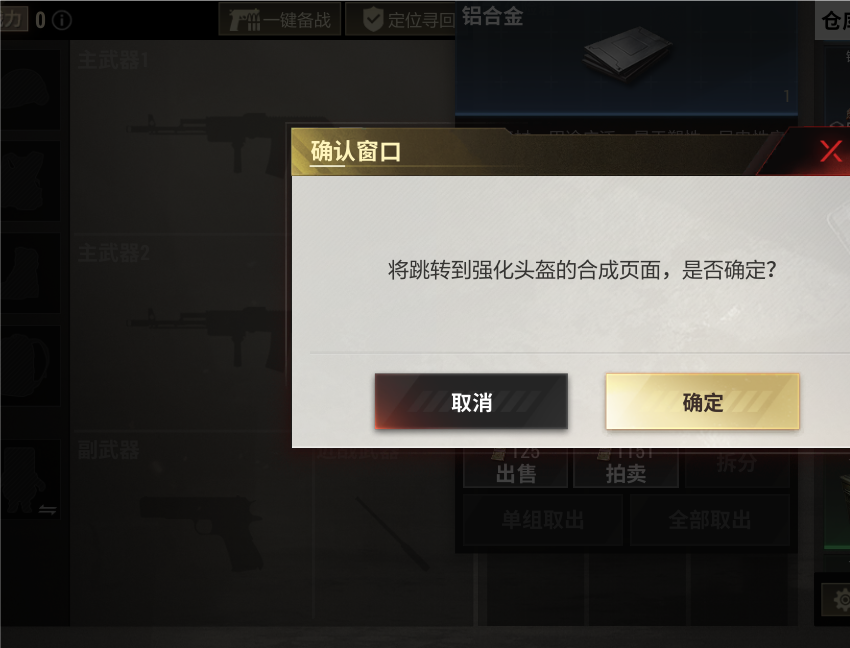Confirm with the 确定 button
The height and width of the screenshot is (648, 850).
tap(703, 402)
